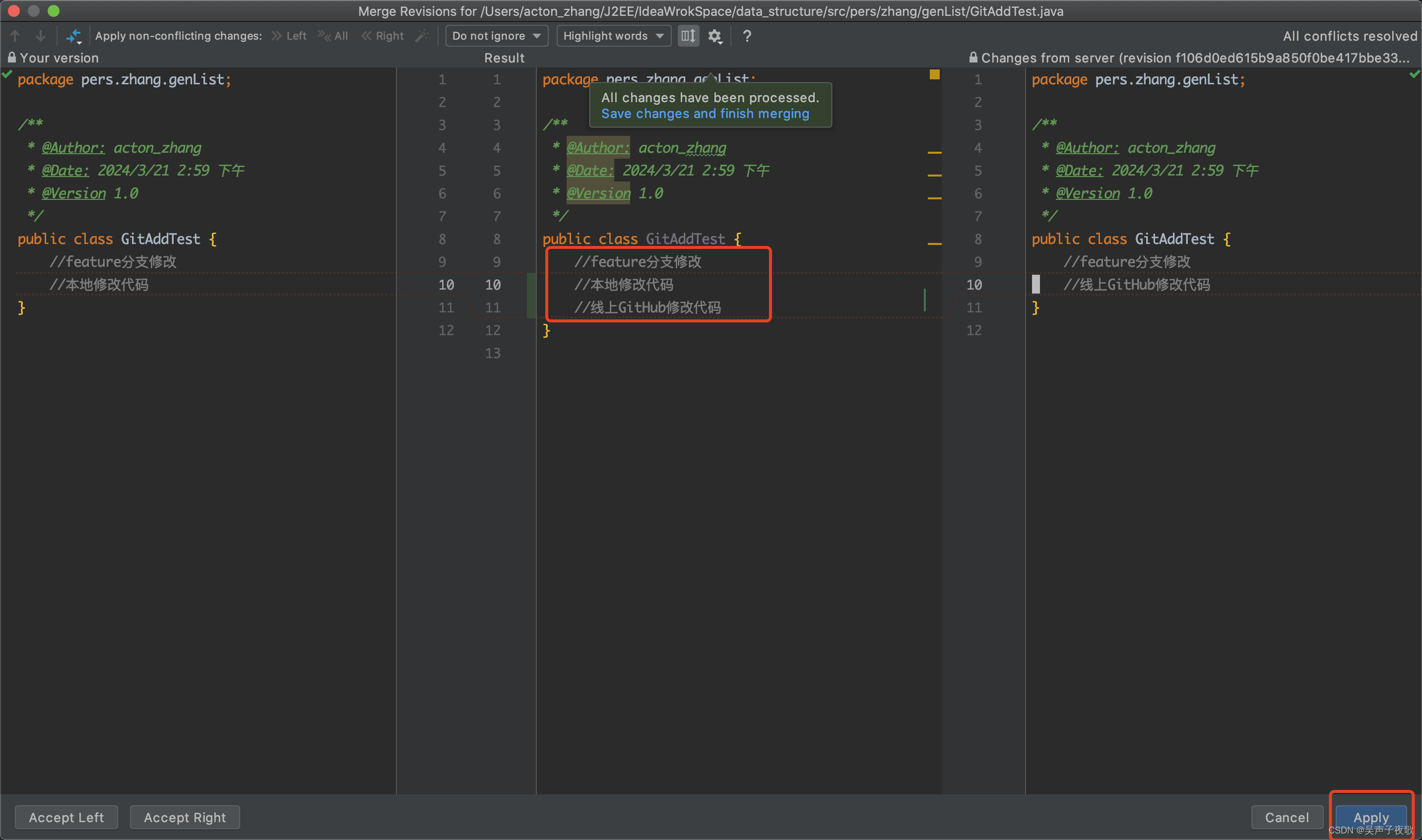Apply All non-conflicting changes
This screenshot has width=1422, height=840.
(x=333, y=36)
